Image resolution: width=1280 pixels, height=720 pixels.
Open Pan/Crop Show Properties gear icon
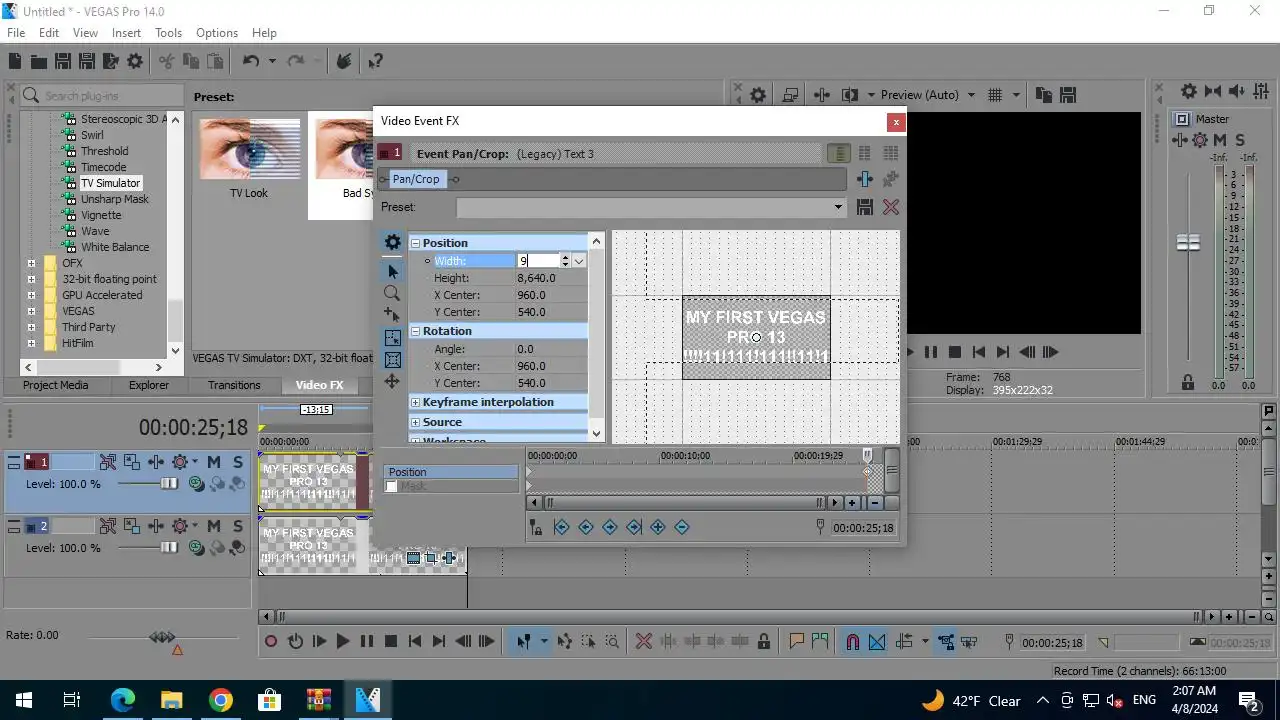coord(392,242)
